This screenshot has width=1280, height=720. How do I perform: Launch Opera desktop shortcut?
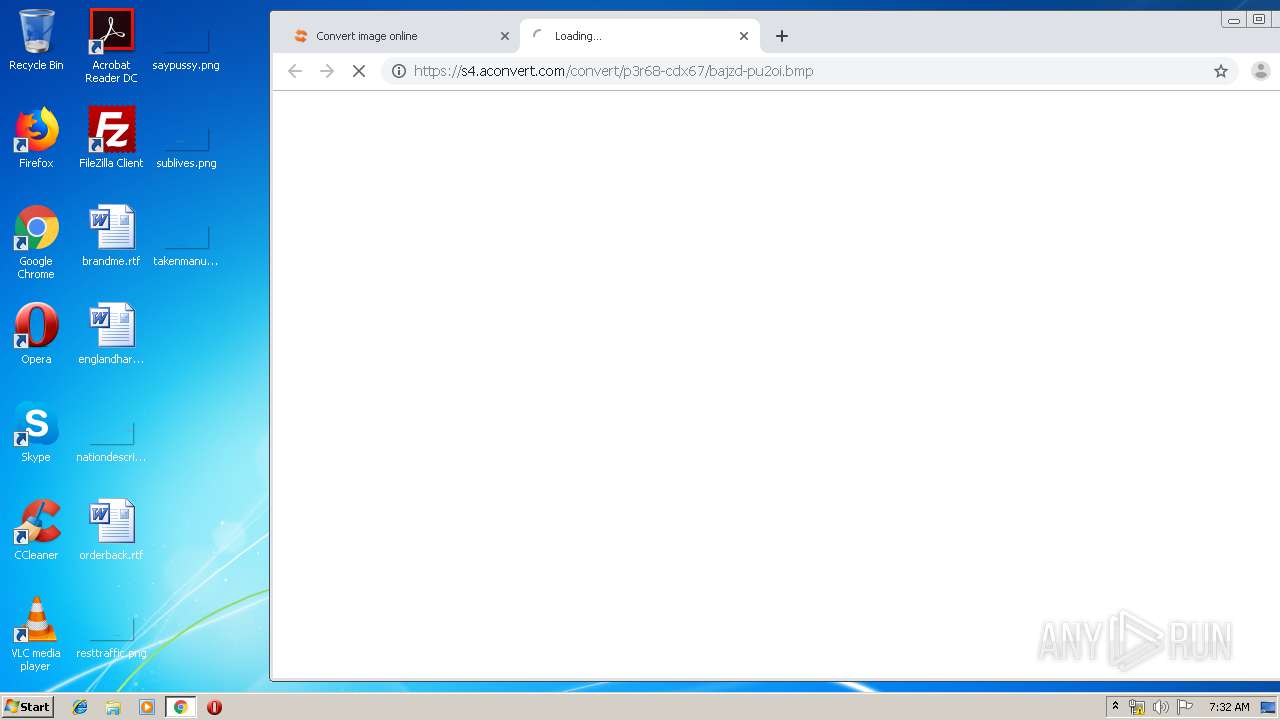pyautogui.click(x=36, y=334)
